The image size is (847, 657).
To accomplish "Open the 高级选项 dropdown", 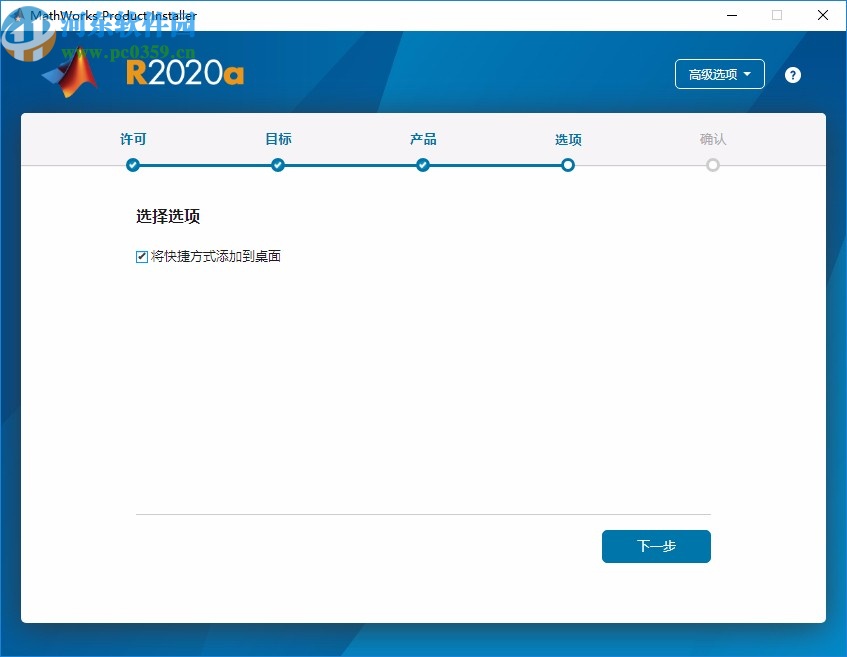I will click(719, 74).
